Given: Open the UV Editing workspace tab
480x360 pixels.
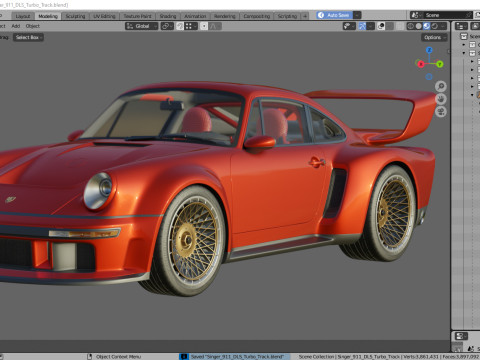Looking at the screenshot, I should click(104, 16).
